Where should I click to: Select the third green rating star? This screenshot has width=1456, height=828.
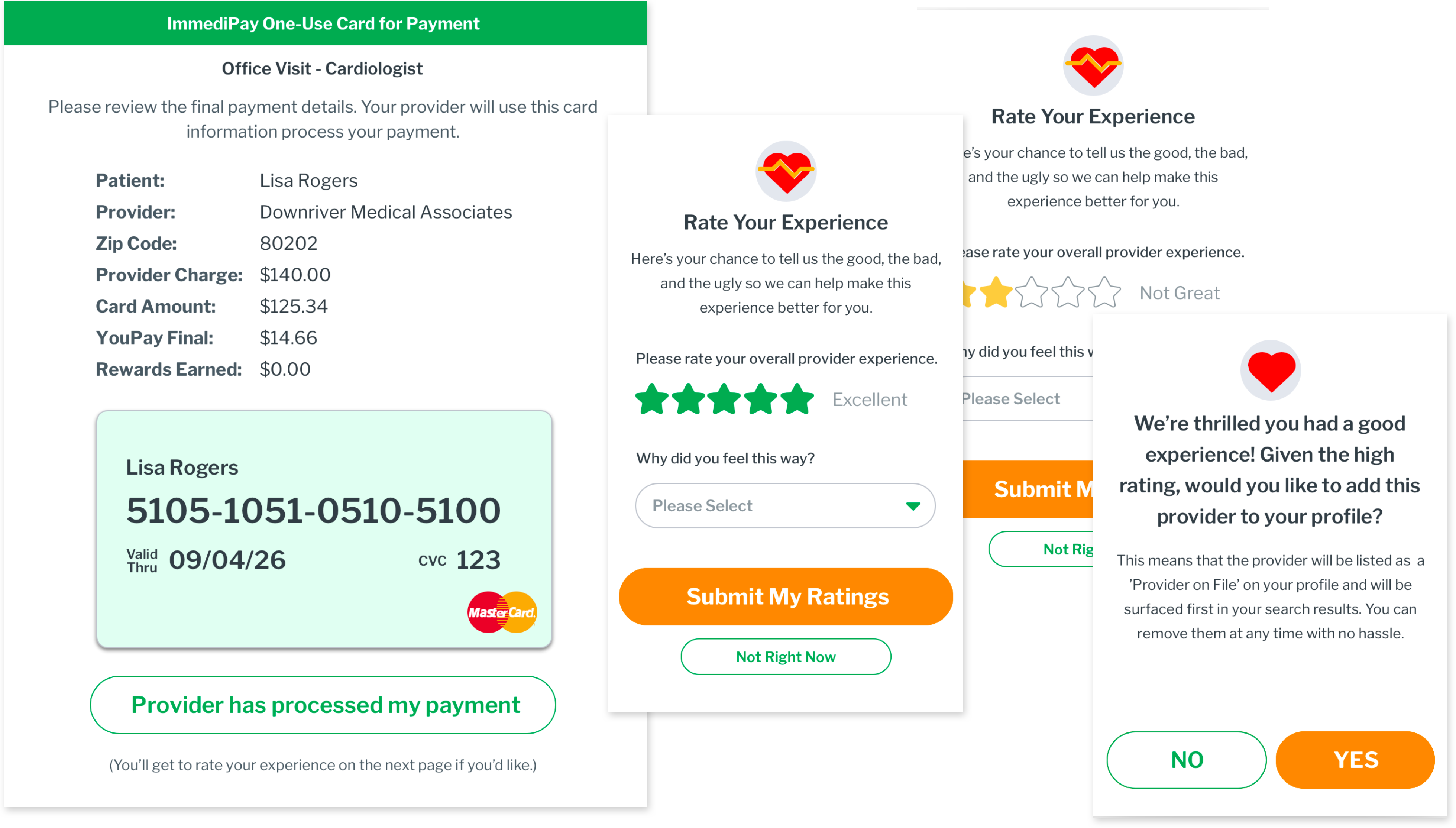[x=724, y=399]
